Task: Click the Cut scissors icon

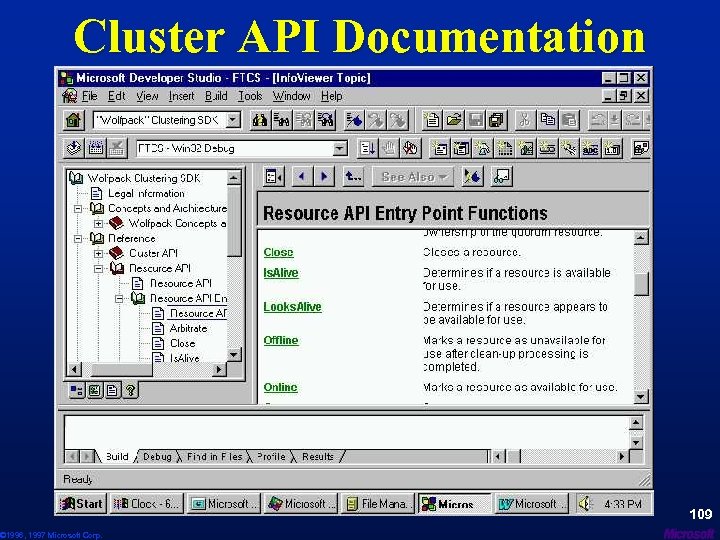Action: click(x=525, y=120)
